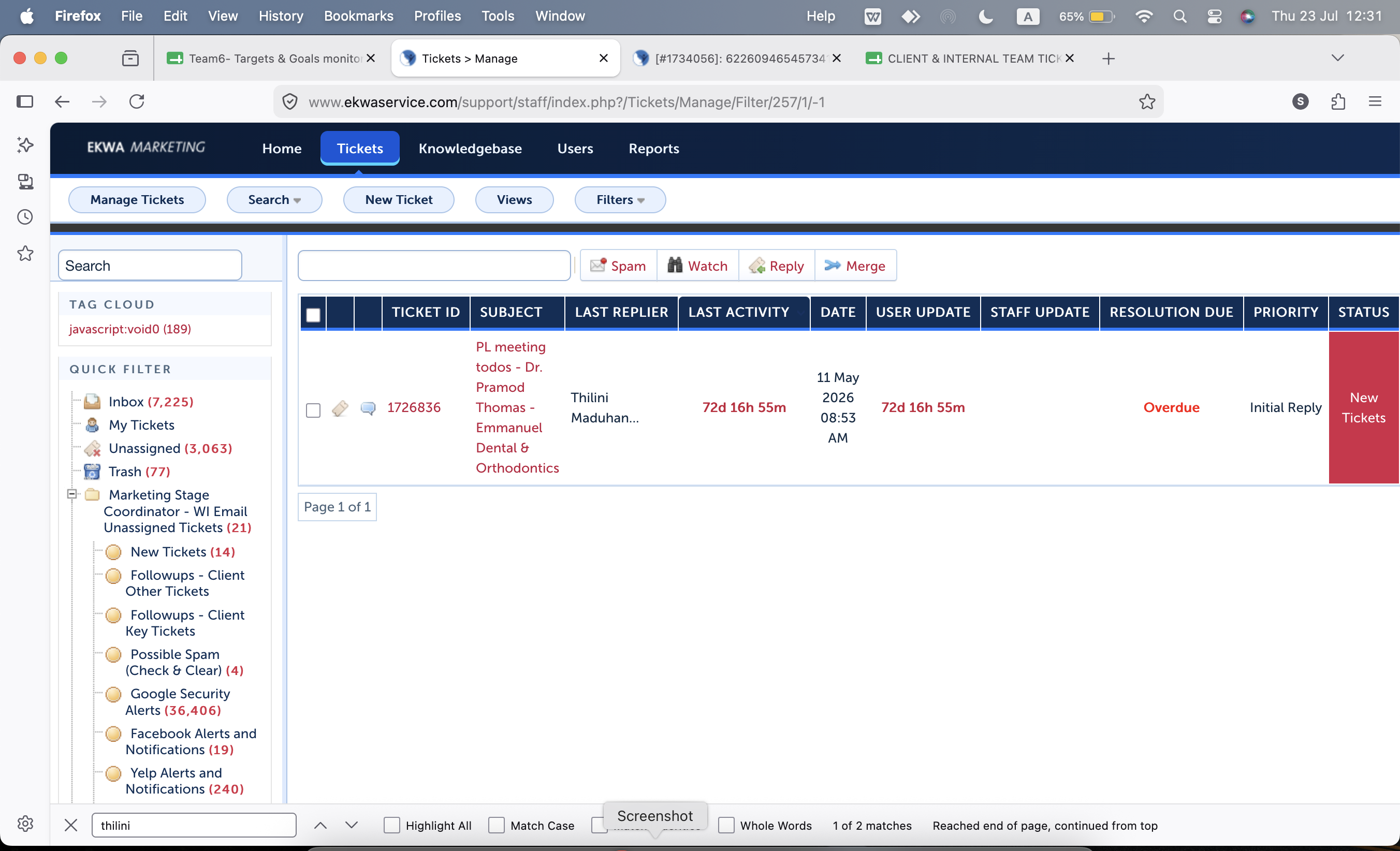Click the Wi-Fi status icon in menu bar

[x=1143, y=16]
